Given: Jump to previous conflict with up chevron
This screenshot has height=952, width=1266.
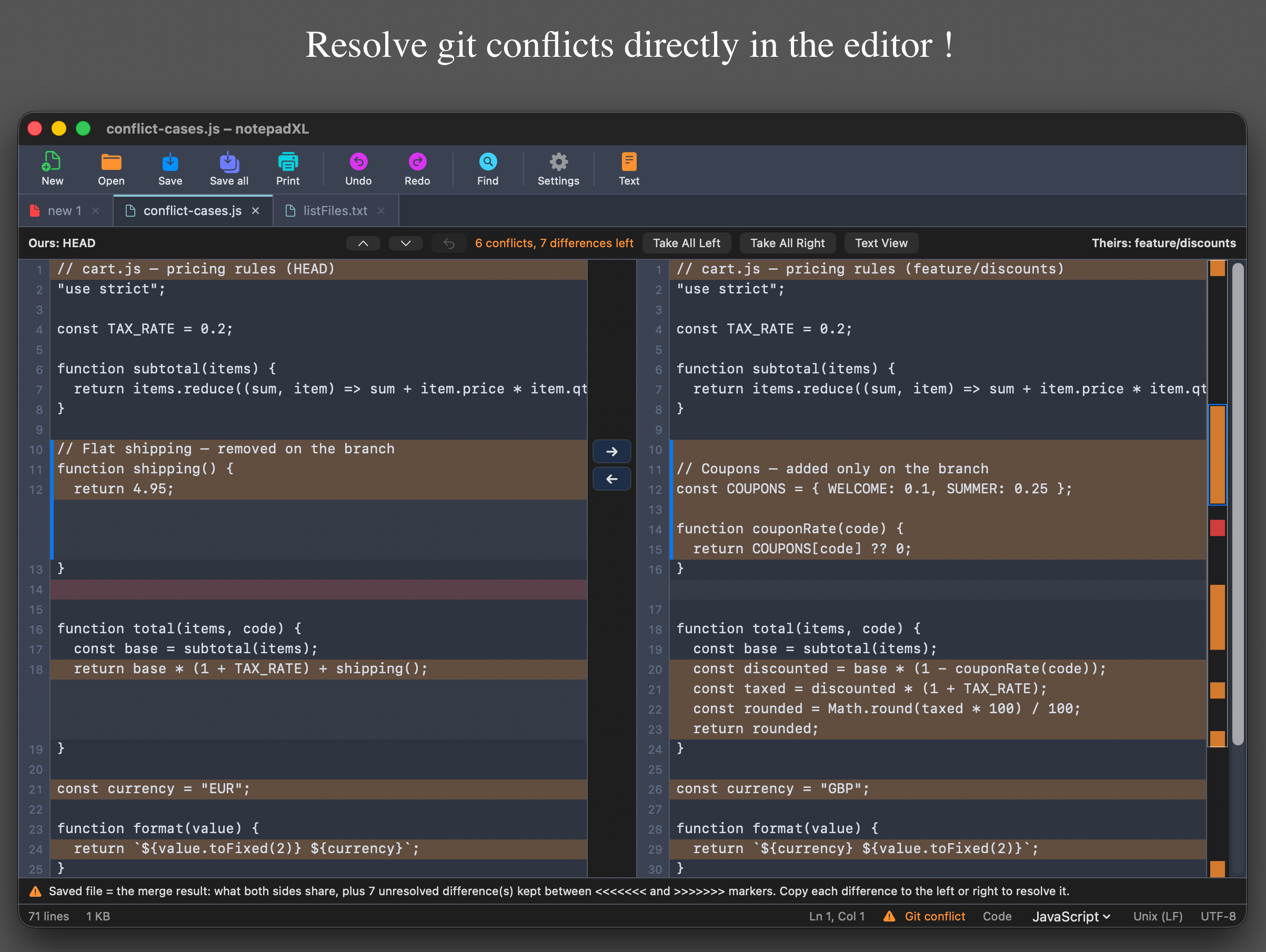Looking at the screenshot, I should pyautogui.click(x=363, y=243).
